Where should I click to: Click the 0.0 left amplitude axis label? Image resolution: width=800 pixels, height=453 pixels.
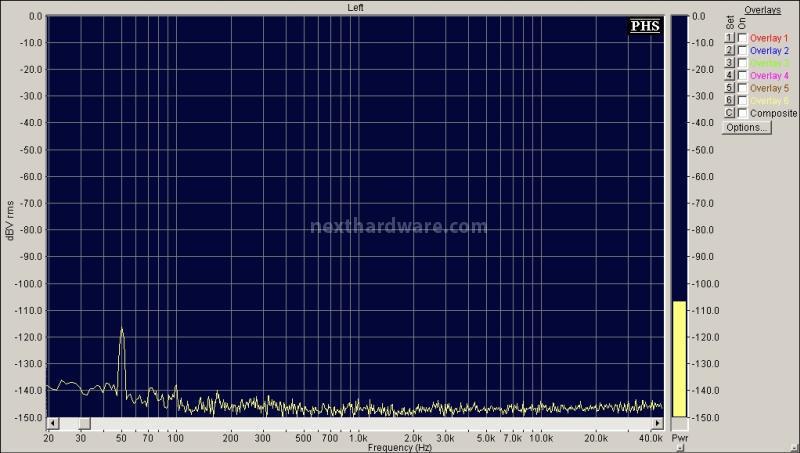pos(36,16)
